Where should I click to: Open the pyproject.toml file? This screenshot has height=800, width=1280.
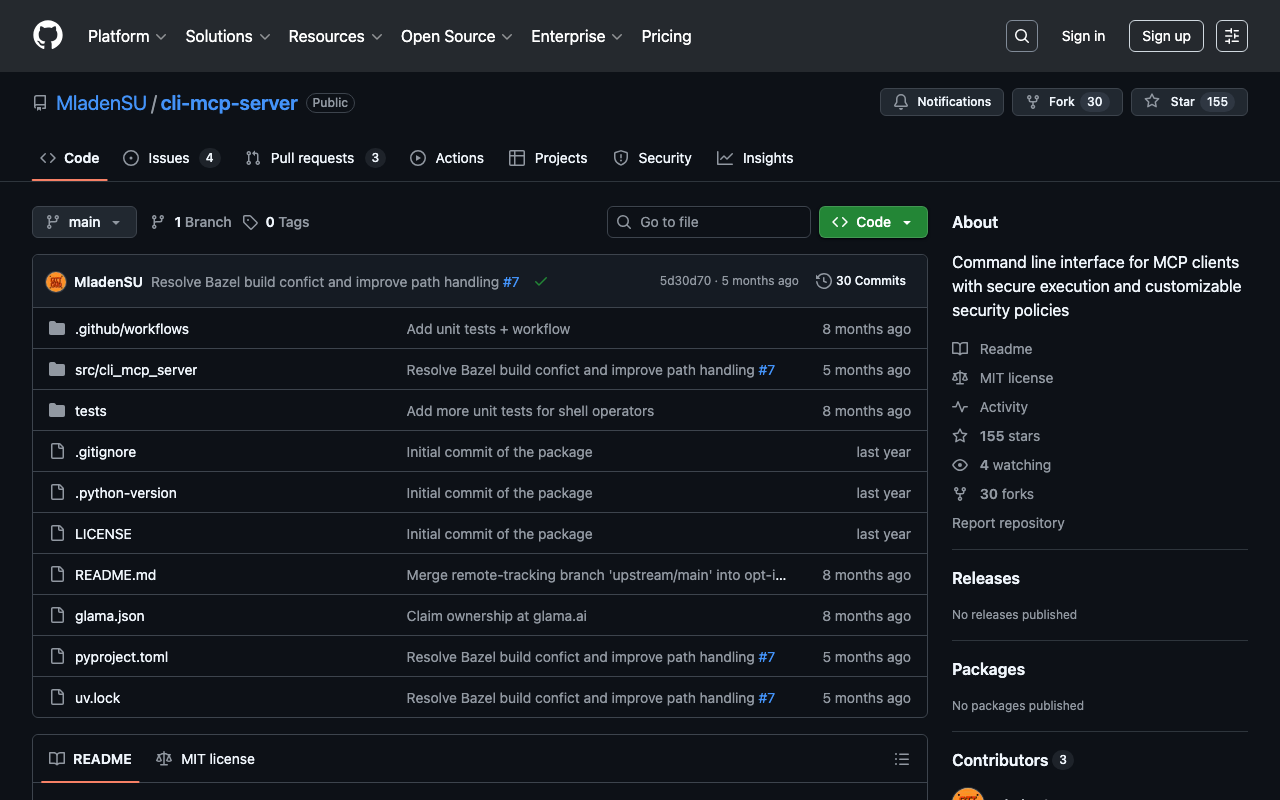(121, 657)
